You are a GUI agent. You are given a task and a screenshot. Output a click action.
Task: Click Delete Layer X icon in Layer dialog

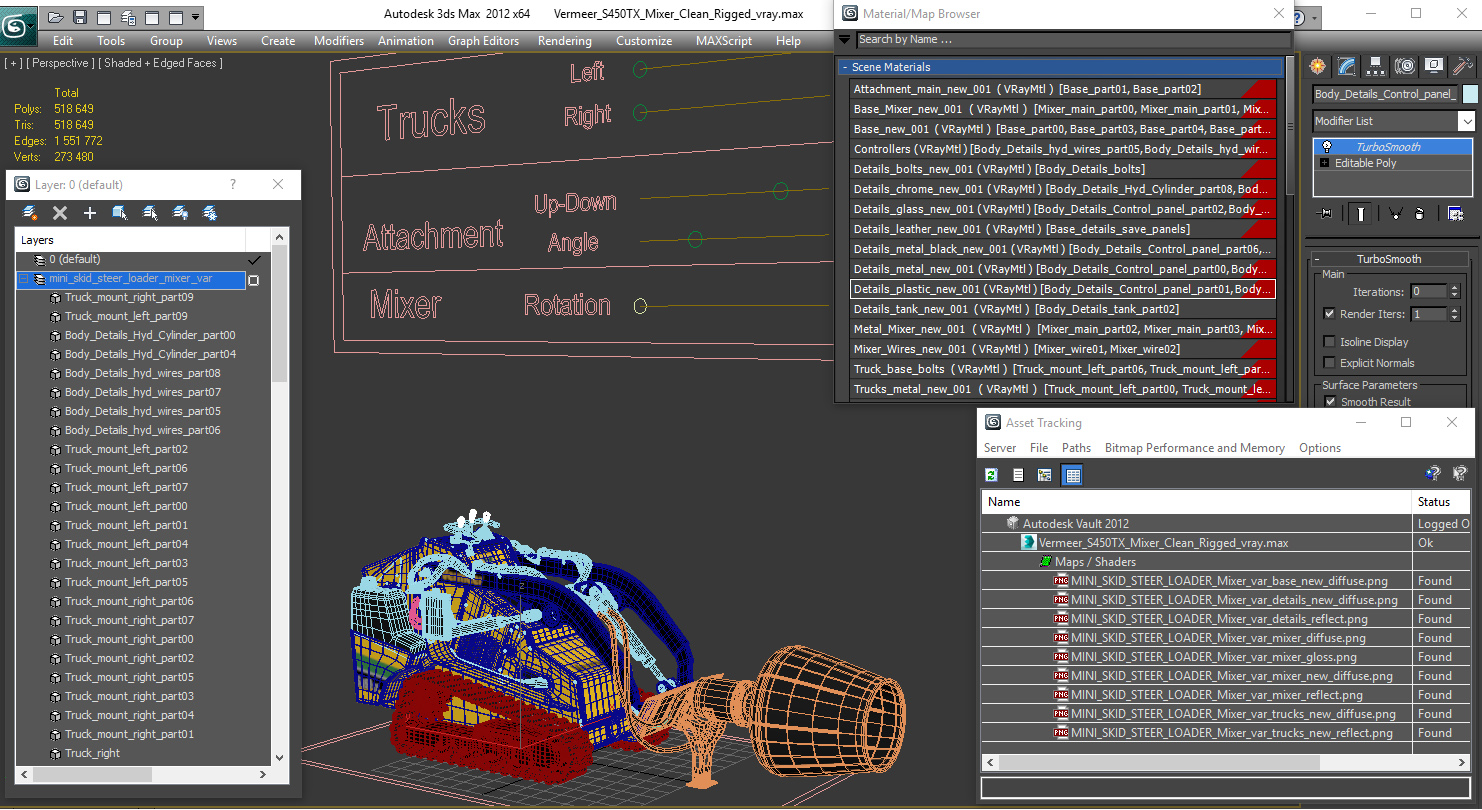pos(60,213)
